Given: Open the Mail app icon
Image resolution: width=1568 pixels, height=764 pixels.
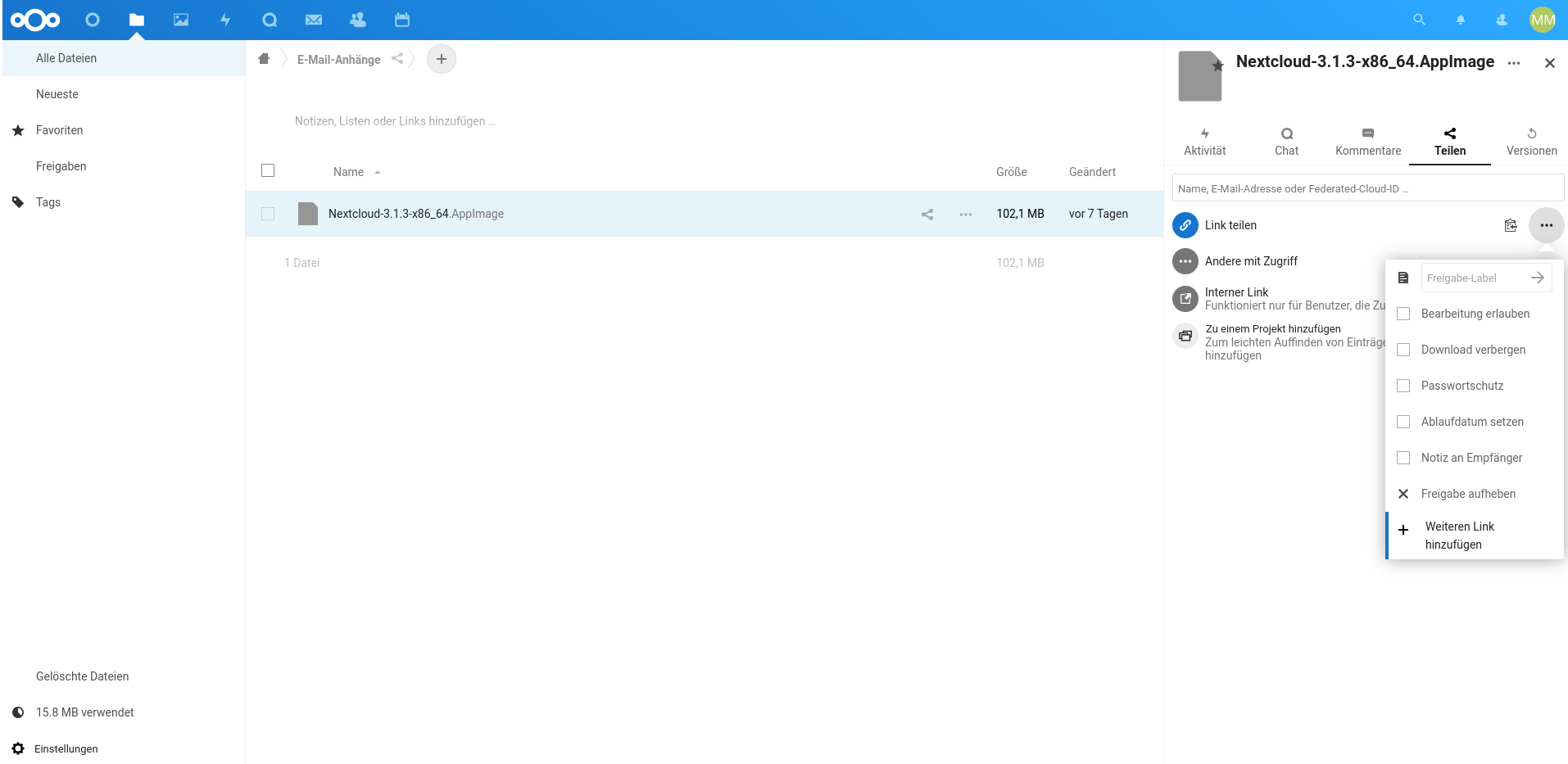Looking at the screenshot, I should [x=314, y=20].
